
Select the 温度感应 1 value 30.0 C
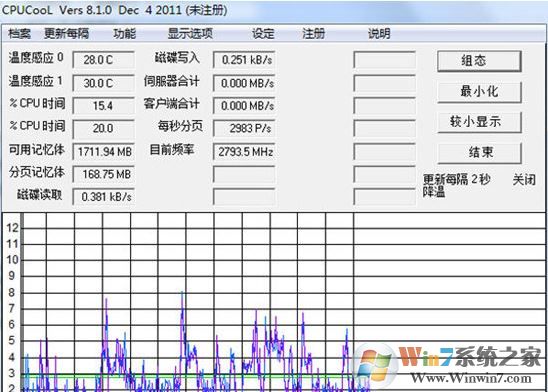click(x=103, y=83)
